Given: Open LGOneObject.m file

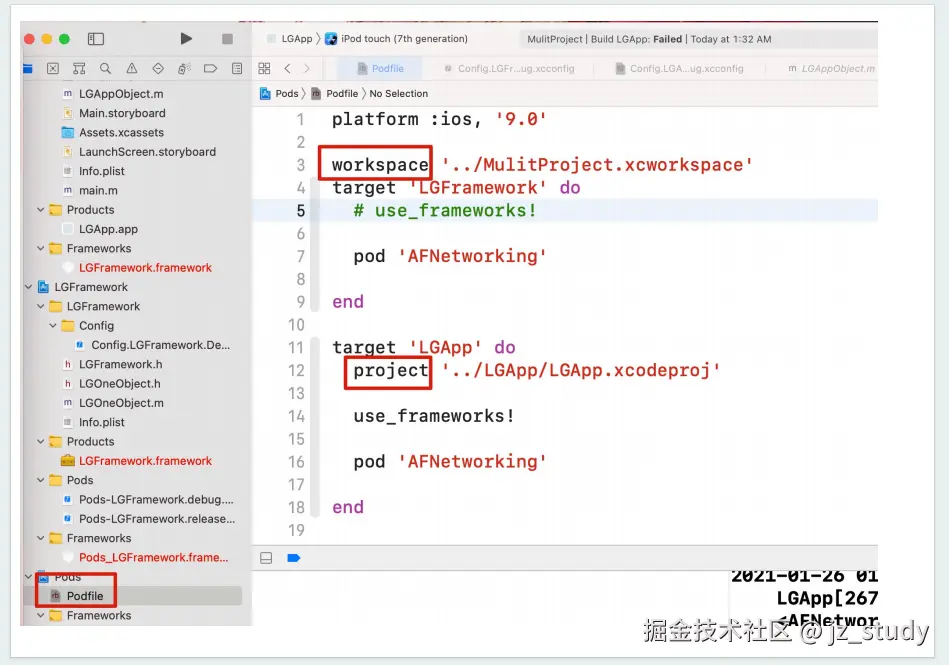Looking at the screenshot, I should (121, 403).
